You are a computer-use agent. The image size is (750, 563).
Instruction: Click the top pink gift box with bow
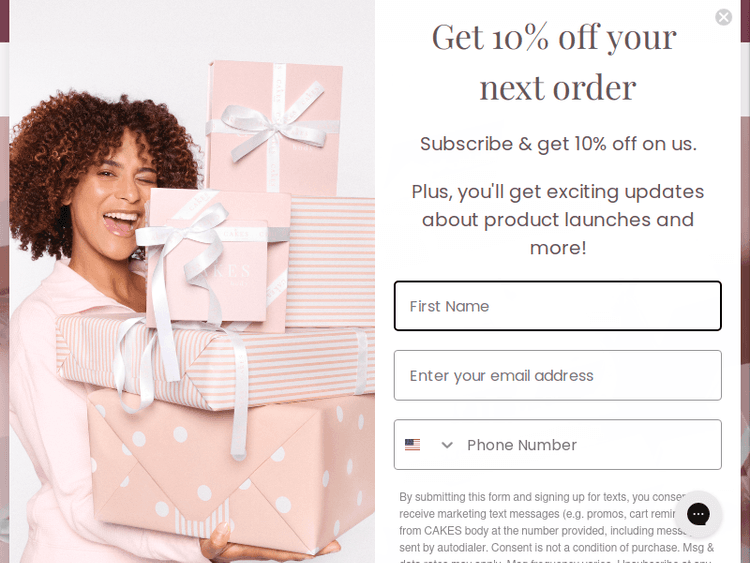(x=274, y=127)
